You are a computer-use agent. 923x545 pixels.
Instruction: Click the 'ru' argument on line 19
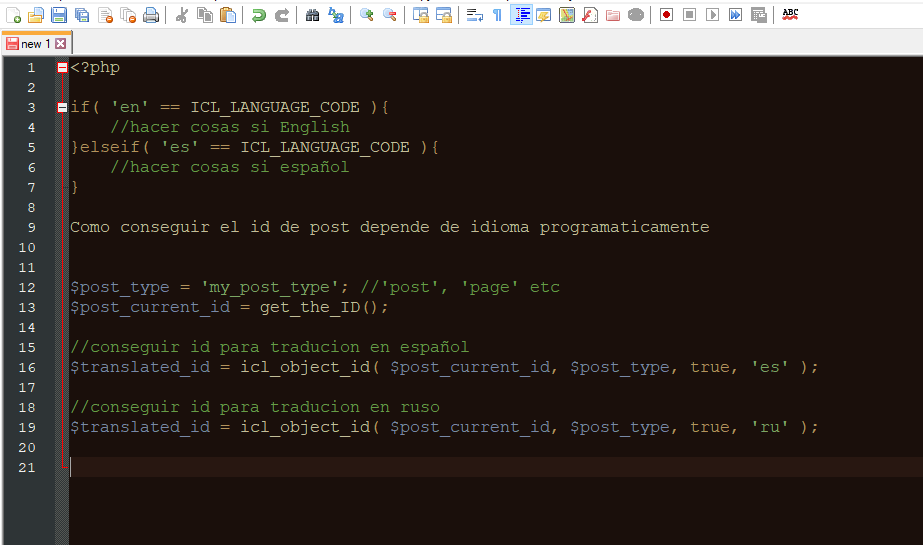tap(770, 428)
